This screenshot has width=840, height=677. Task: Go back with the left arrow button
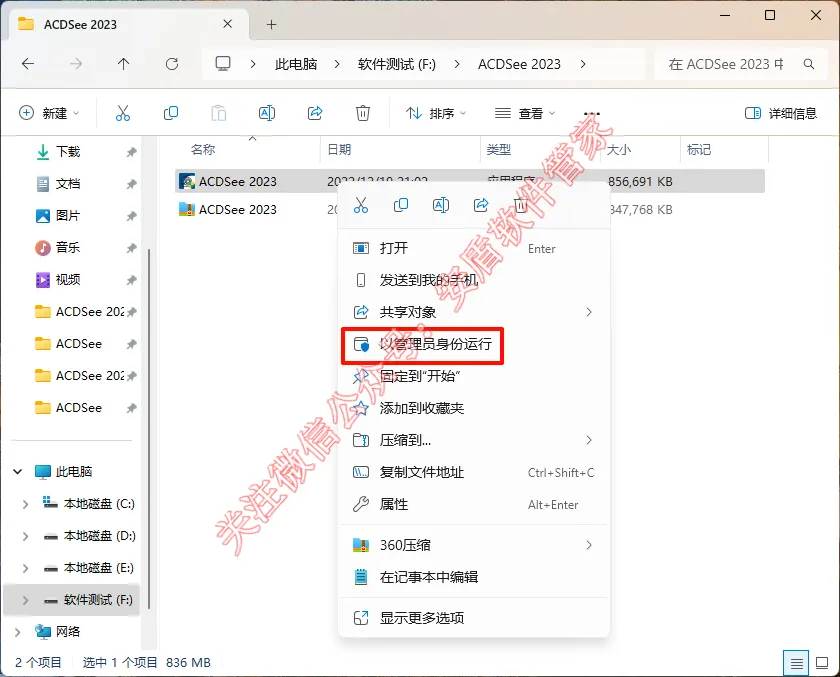click(x=28, y=64)
